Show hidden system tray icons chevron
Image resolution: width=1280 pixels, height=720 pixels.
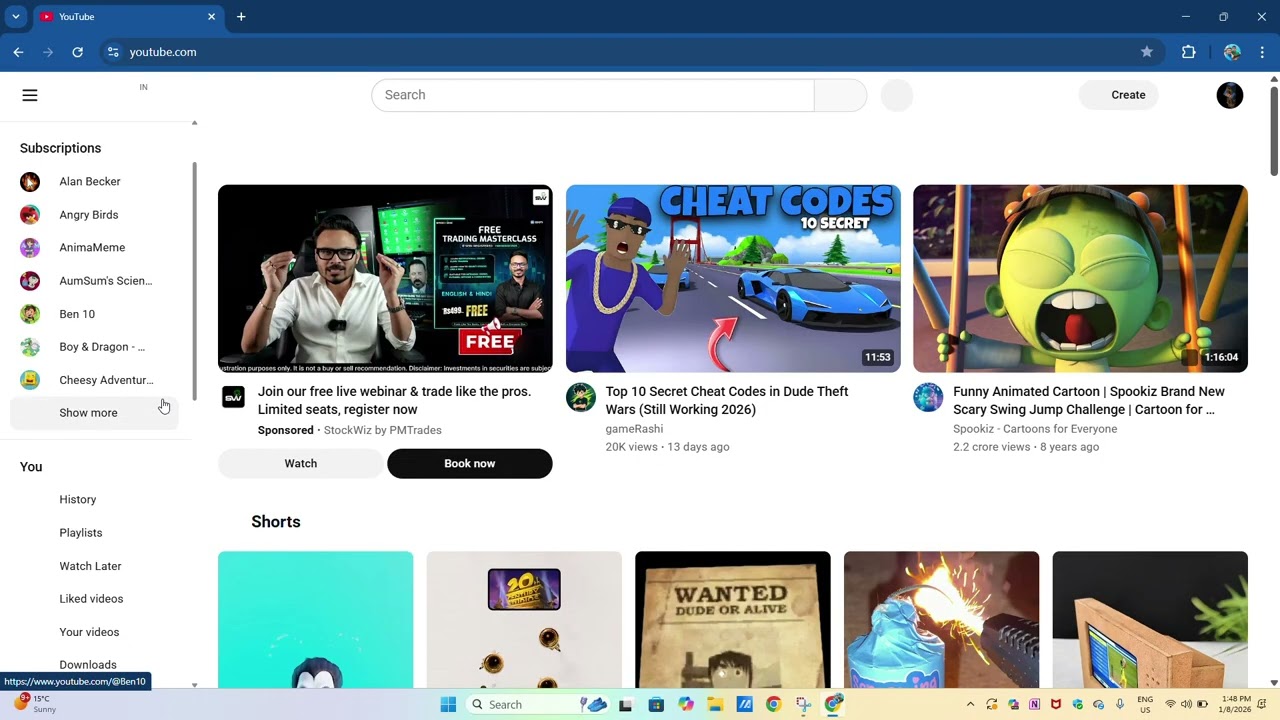970,704
